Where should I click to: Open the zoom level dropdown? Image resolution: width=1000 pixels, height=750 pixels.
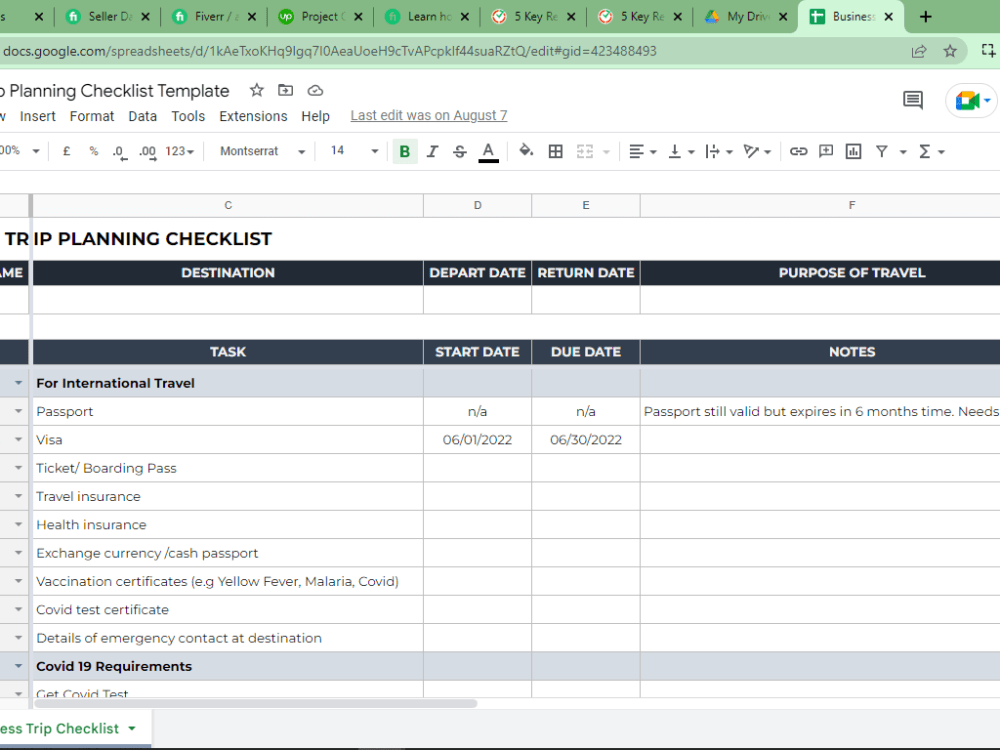[x=20, y=151]
